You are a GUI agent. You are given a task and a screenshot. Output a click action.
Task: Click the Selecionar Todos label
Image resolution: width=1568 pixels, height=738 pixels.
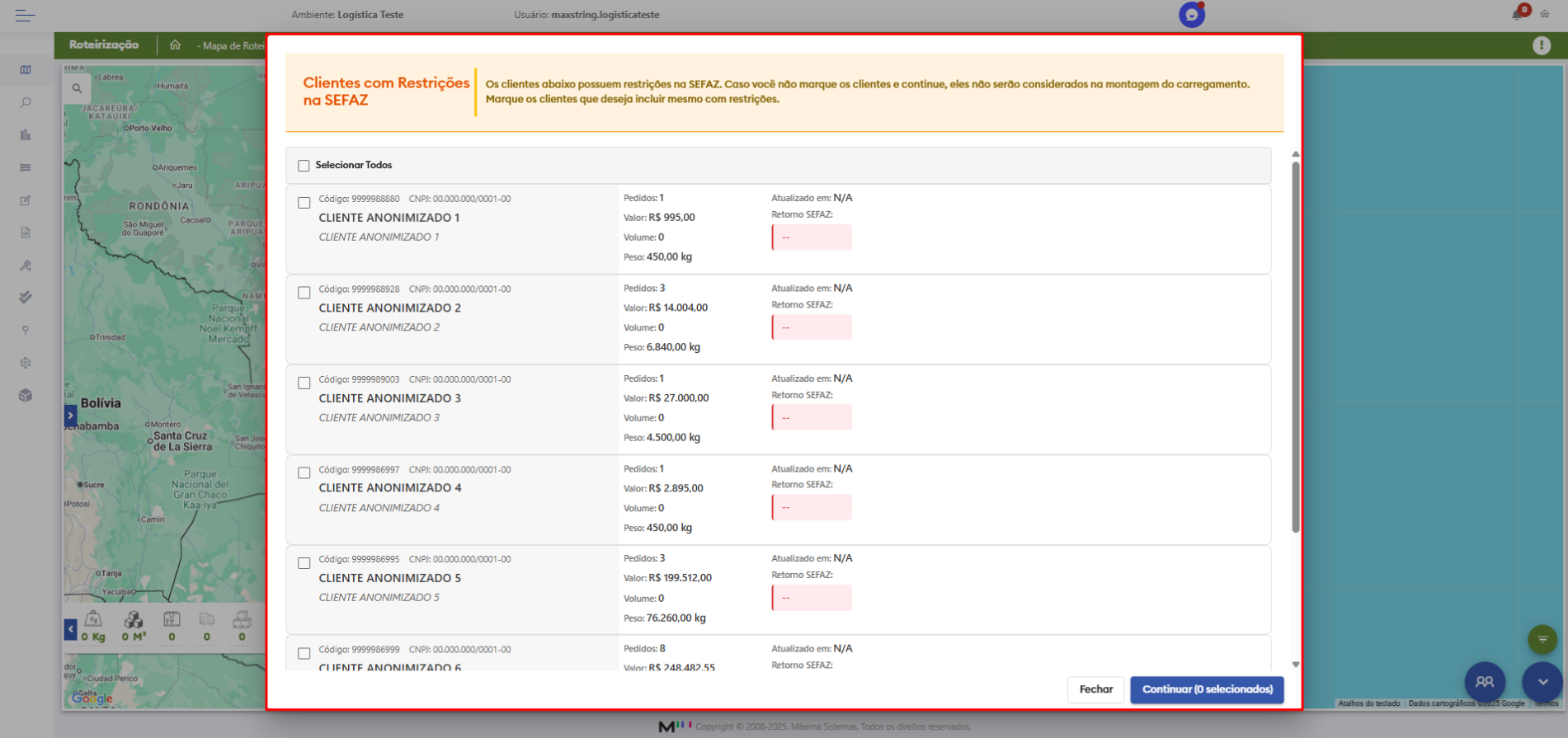354,165
